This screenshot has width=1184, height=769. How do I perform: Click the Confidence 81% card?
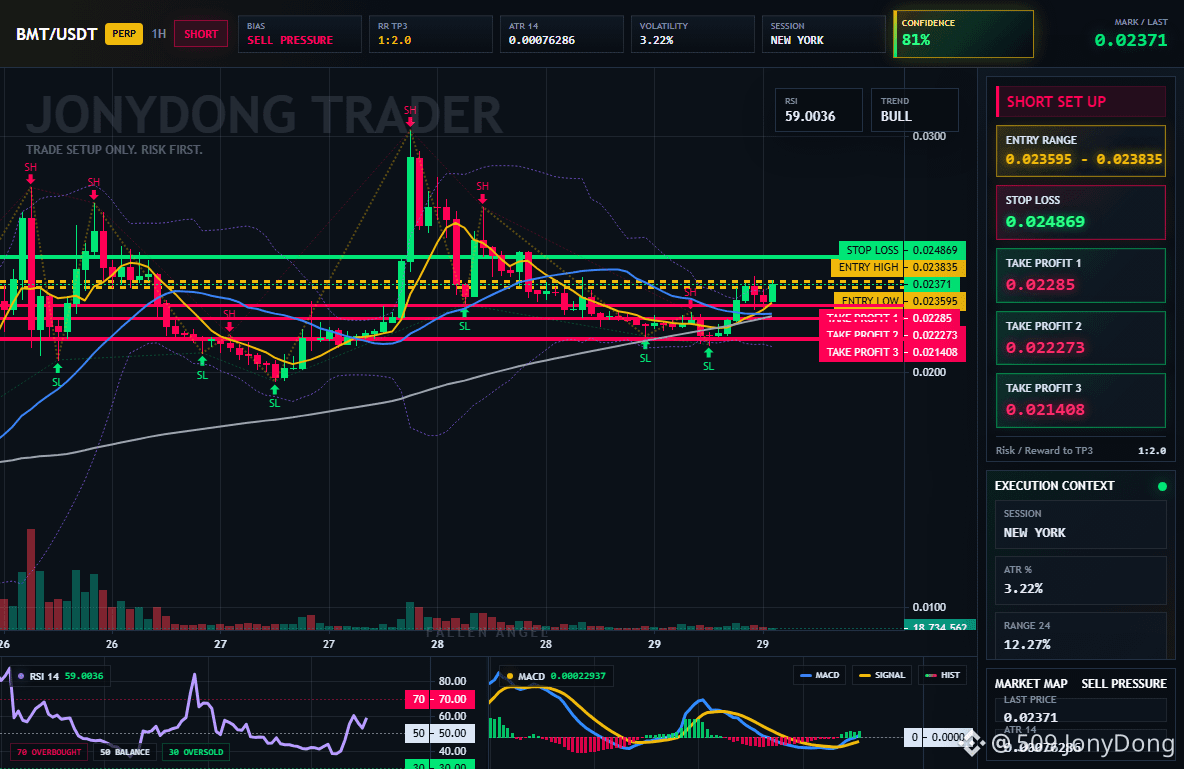point(964,34)
